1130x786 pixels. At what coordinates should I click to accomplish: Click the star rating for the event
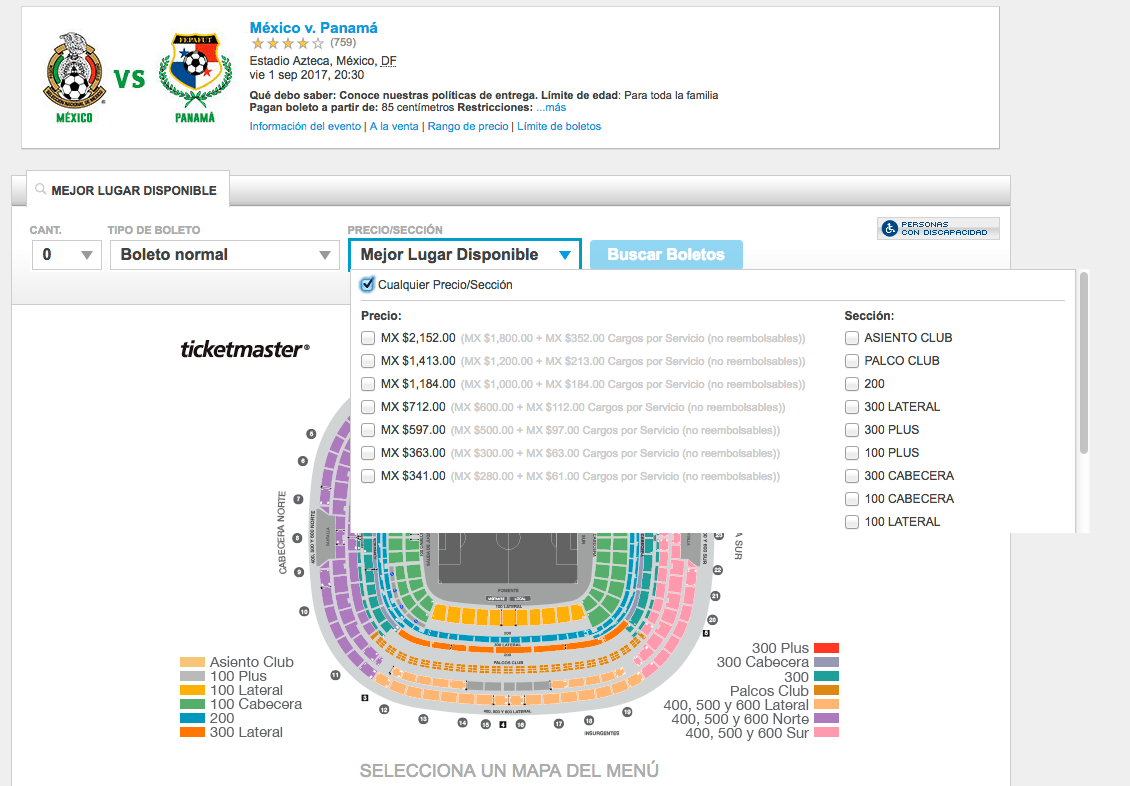point(288,43)
